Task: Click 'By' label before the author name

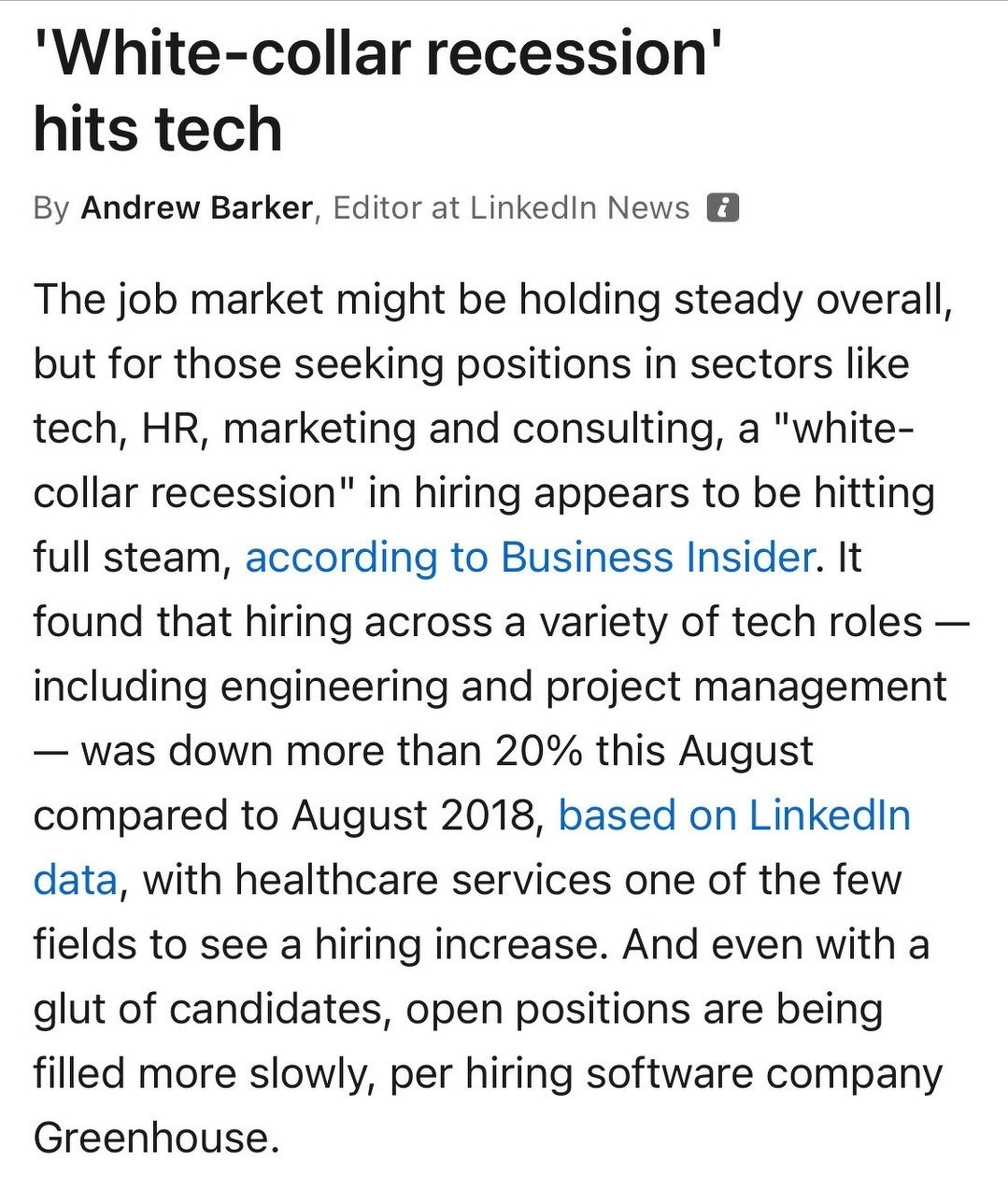Action: [x=50, y=207]
